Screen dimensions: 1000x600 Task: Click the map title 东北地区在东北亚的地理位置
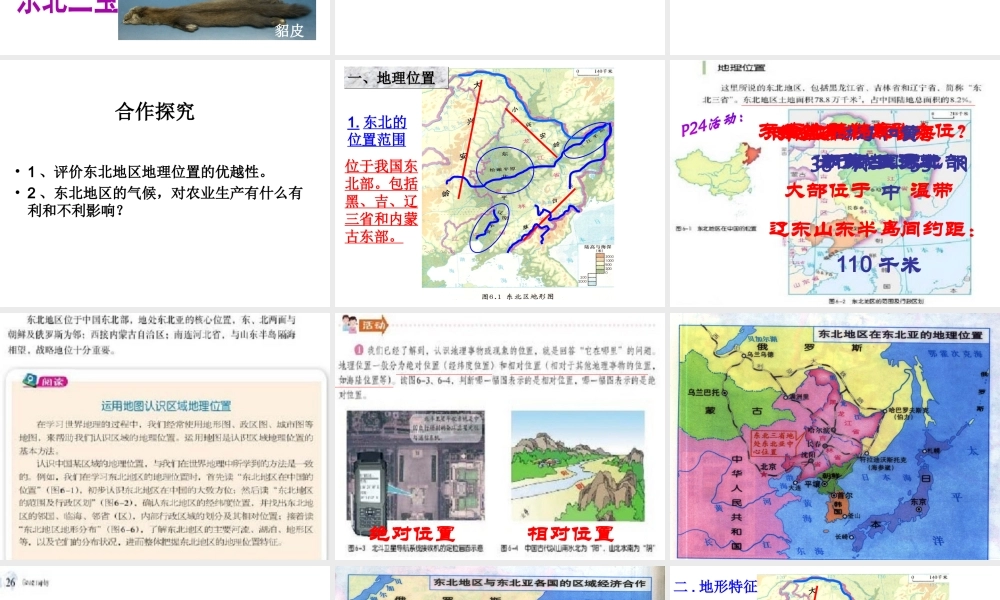900,334
